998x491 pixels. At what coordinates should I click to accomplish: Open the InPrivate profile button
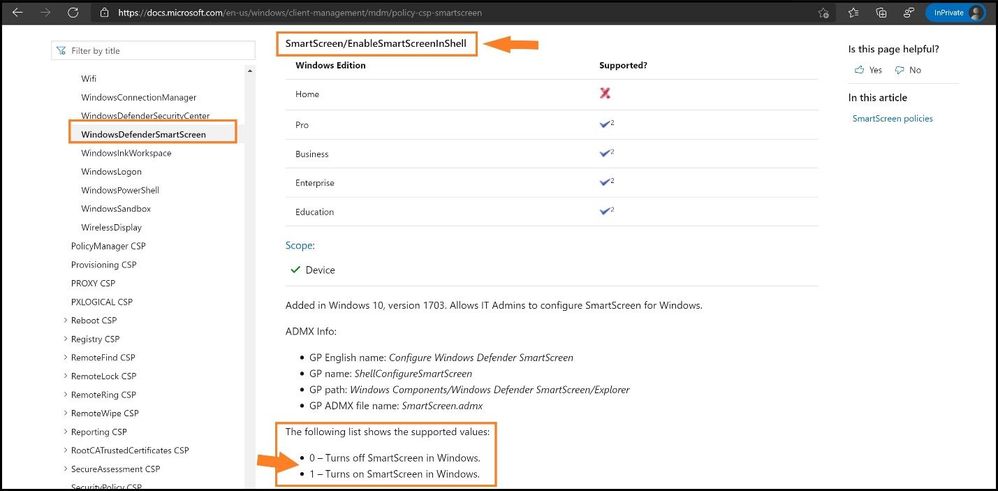click(955, 13)
